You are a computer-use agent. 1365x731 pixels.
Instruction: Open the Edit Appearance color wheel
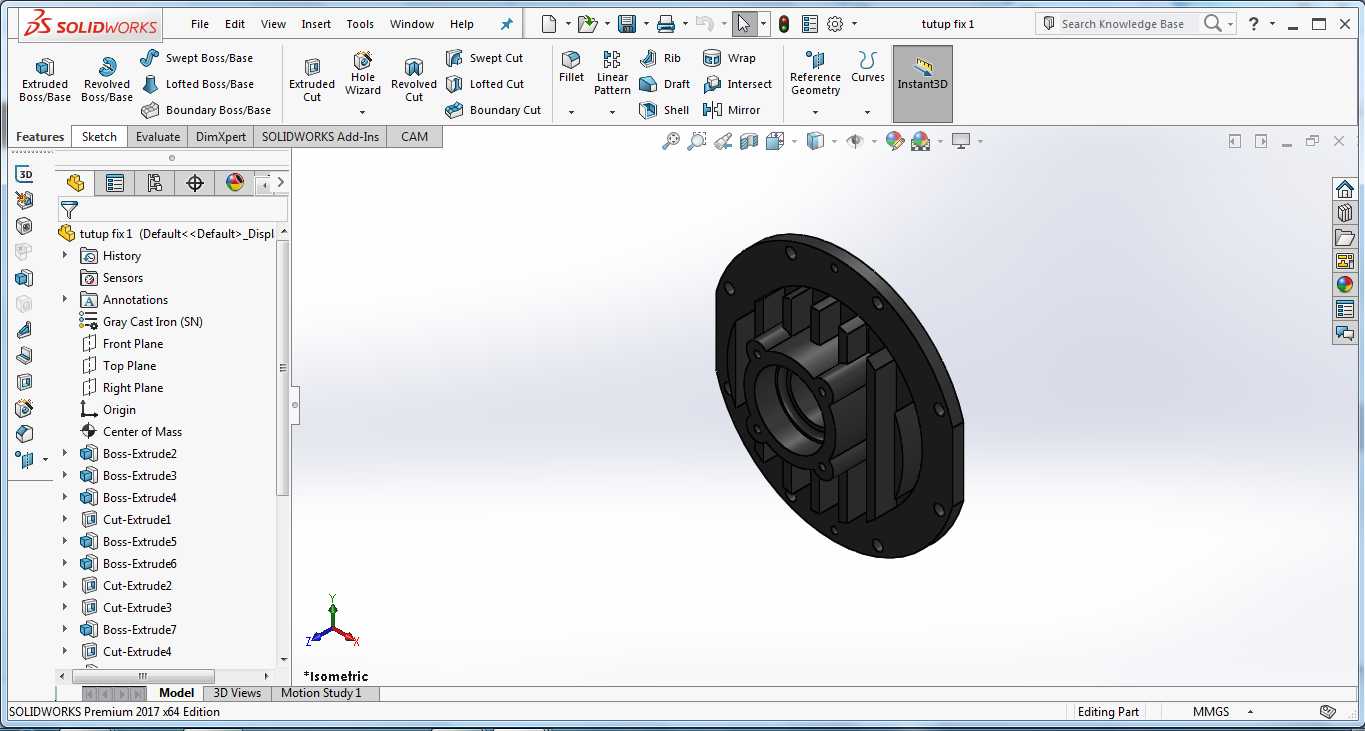coord(894,142)
